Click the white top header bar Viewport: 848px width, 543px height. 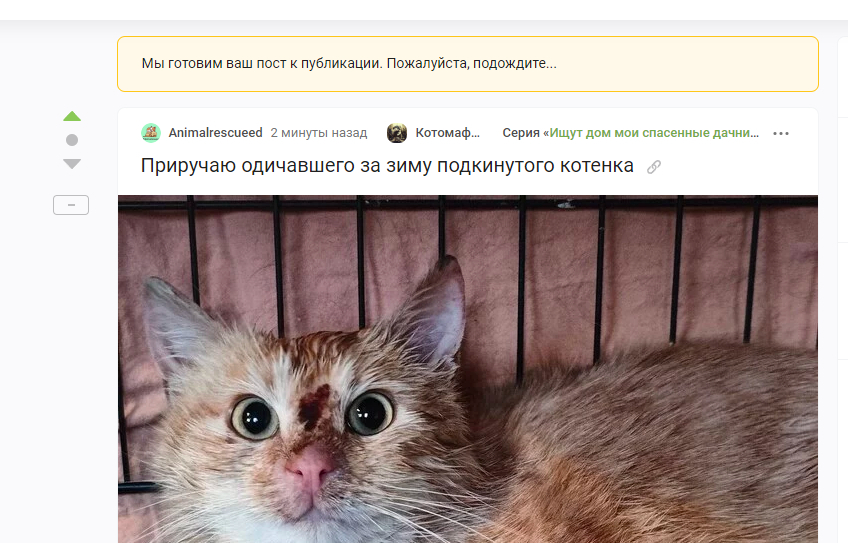[424, 10]
